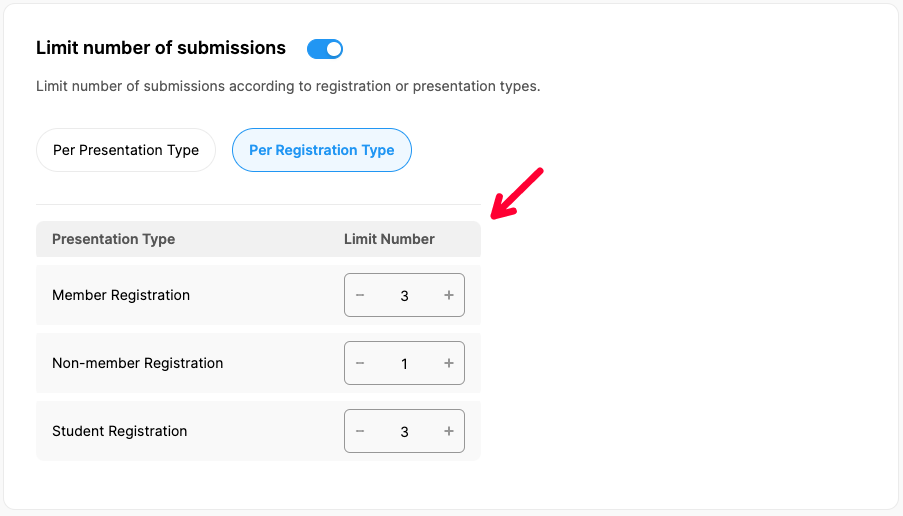Select the Per Registration Type tab
Viewport: 903px width, 516px height.
(322, 150)
